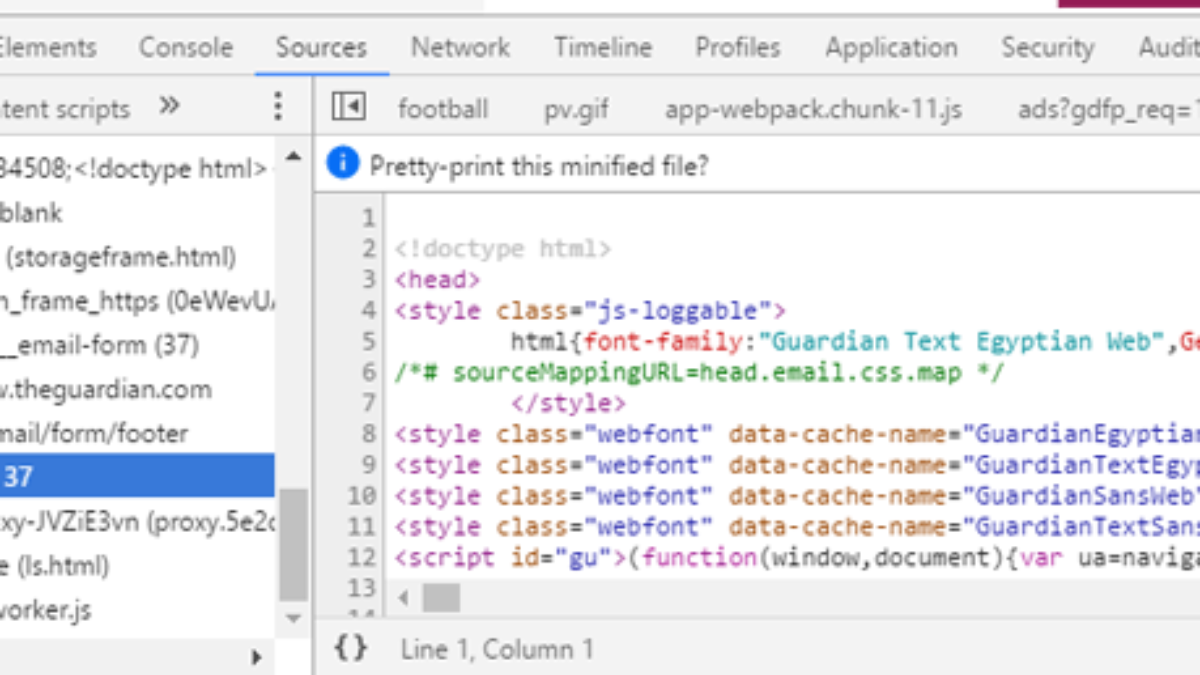Toggle the navigator sidebar panel icon
The width and height of the screenshot is (1200, 675).
pyautogui.click(x=348, y=107)
